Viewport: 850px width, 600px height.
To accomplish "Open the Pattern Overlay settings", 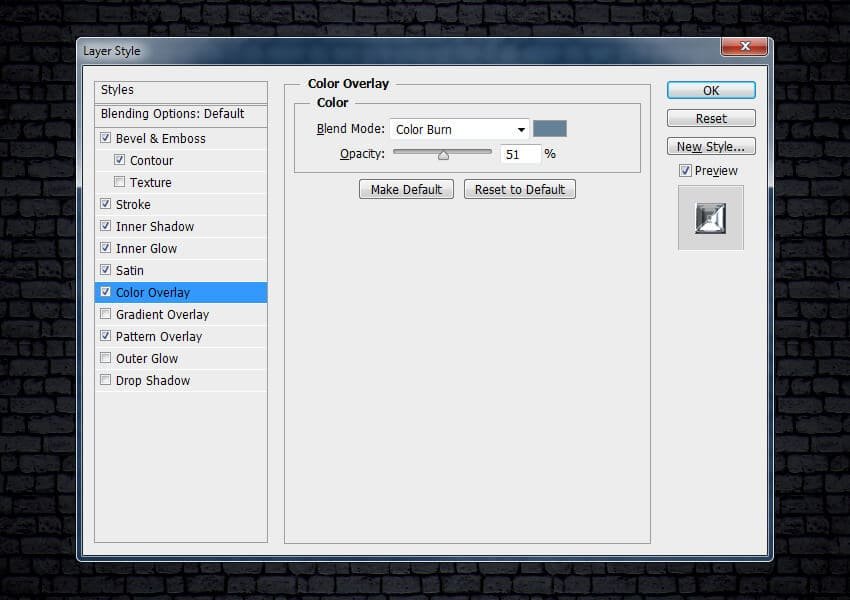I will (x=158, y=337).
